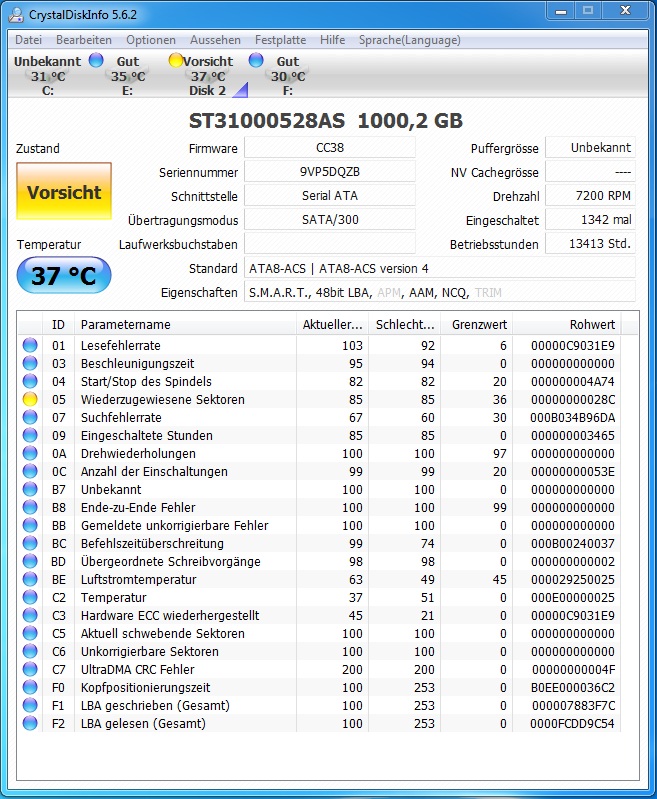Click the orb for Kopfpositionierungszeit

click(x=30, y=687)
